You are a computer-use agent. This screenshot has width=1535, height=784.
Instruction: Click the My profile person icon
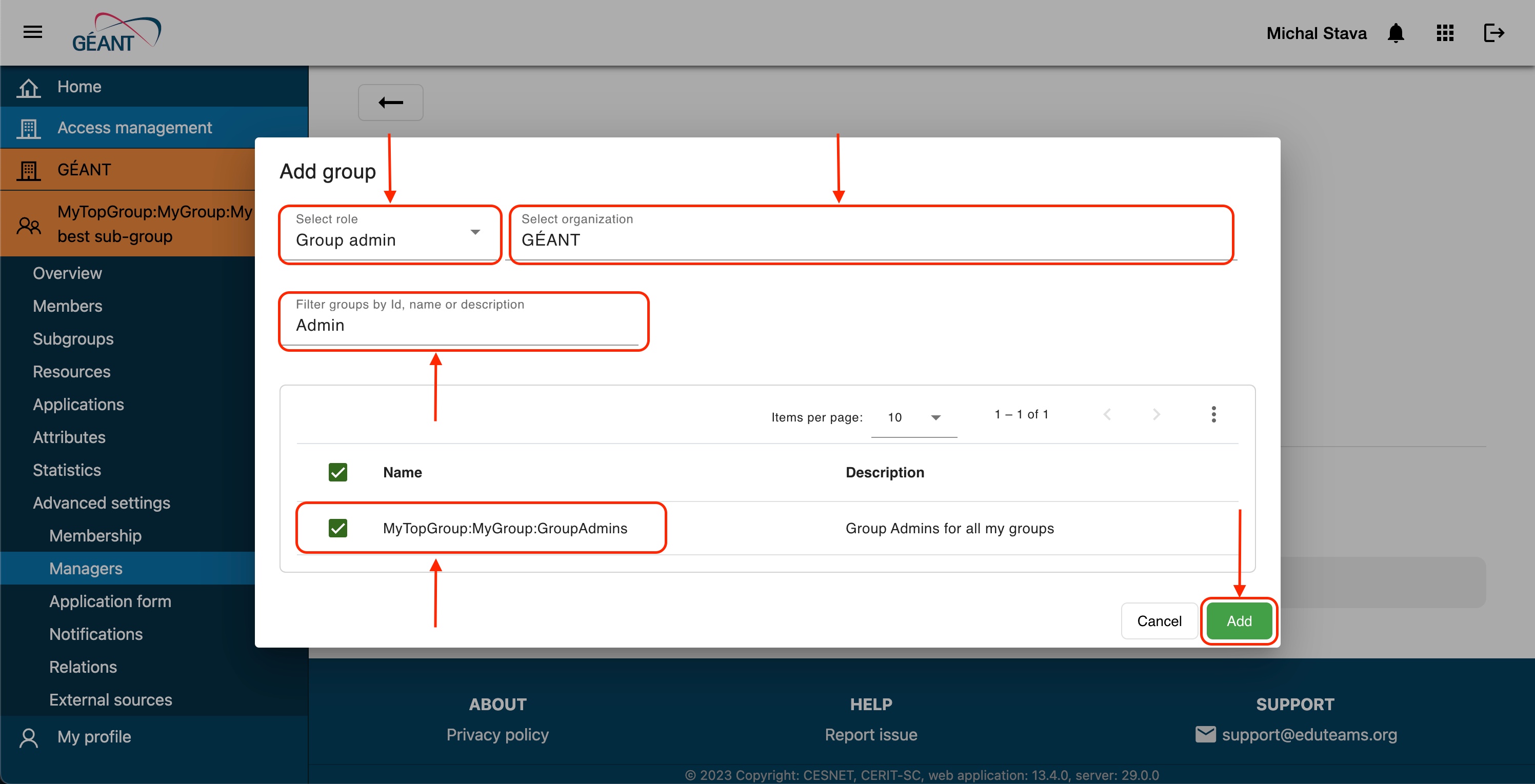pos(29,737)
